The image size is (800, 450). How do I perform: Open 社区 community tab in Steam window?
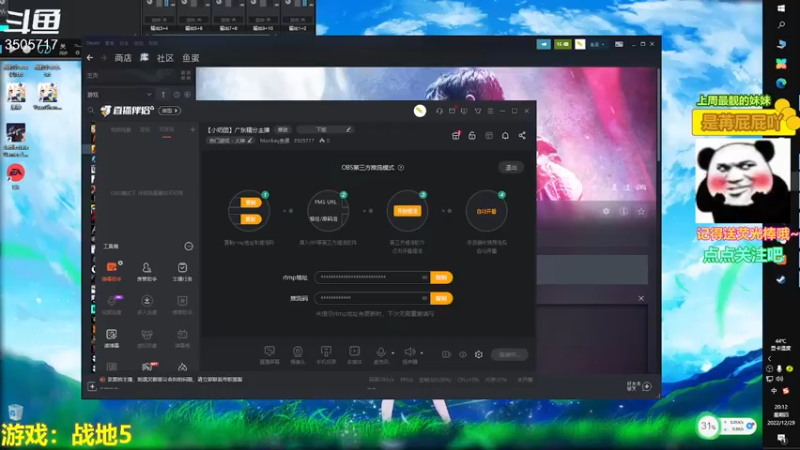[x=165, y=58]
